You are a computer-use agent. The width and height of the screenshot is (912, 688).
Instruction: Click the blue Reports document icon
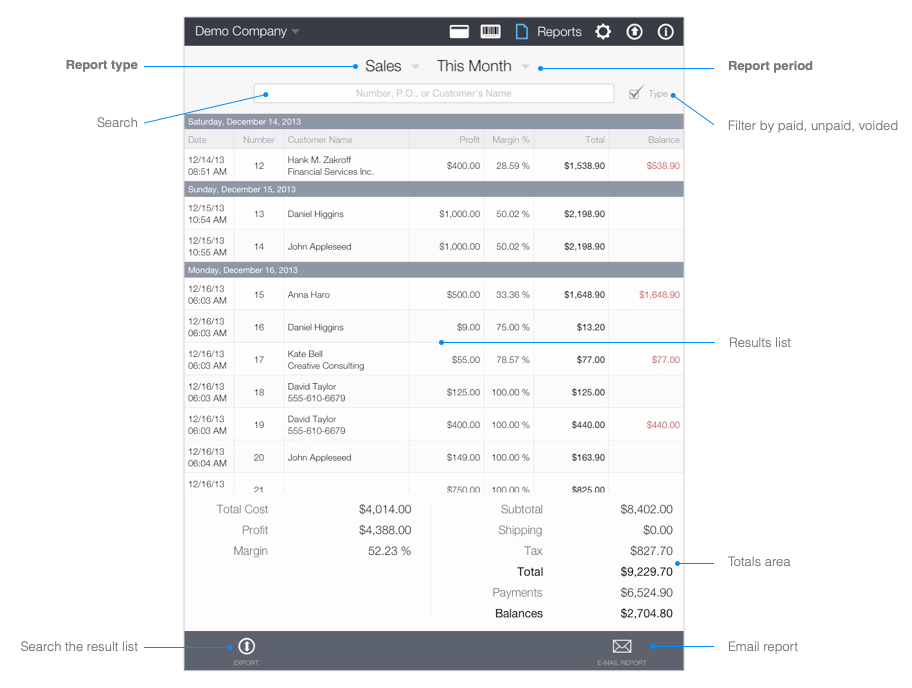pyautogui.click(x=521, y=31)
